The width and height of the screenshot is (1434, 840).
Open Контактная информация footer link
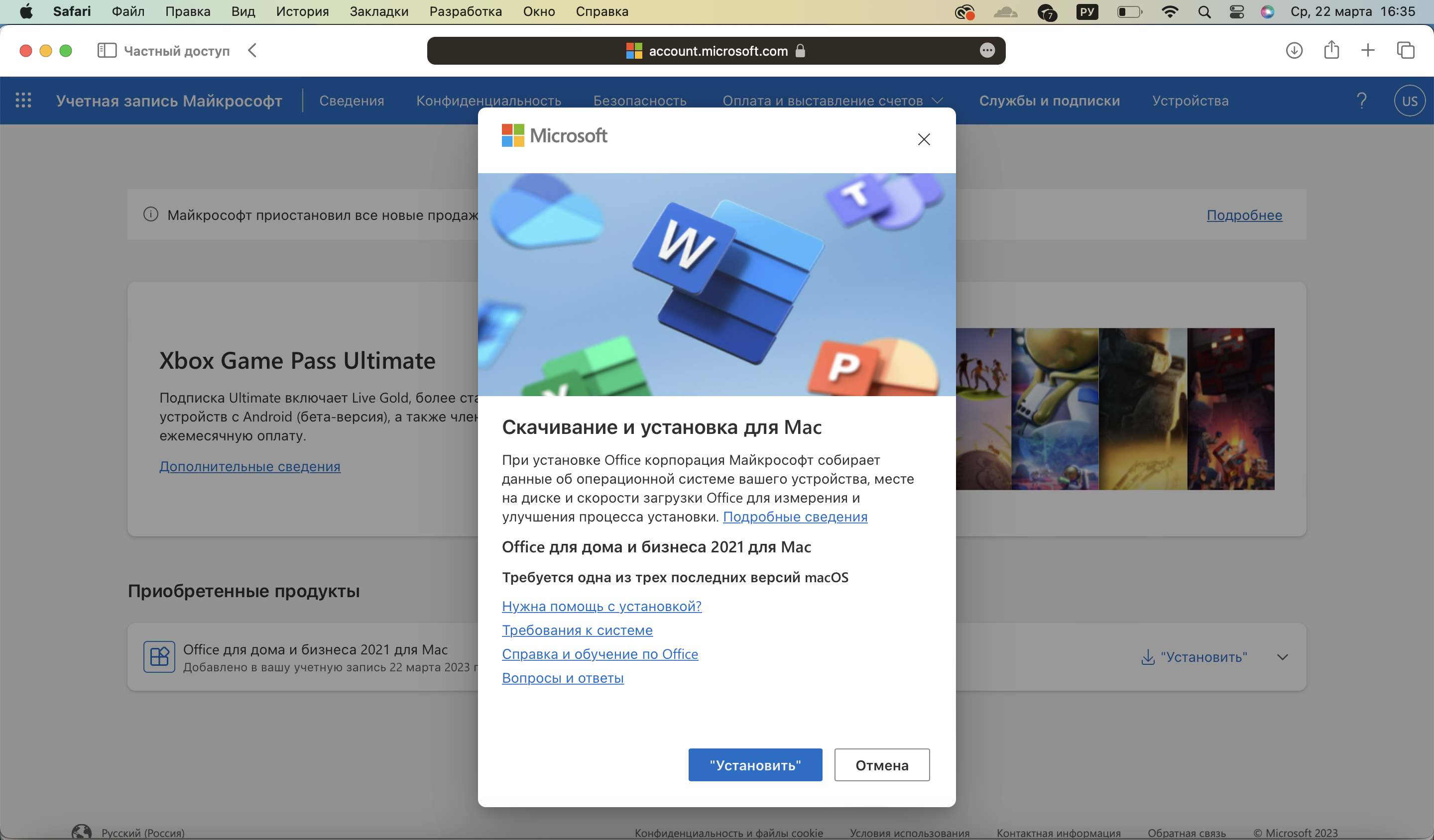pyautogui.click(x=1059, y=833)
